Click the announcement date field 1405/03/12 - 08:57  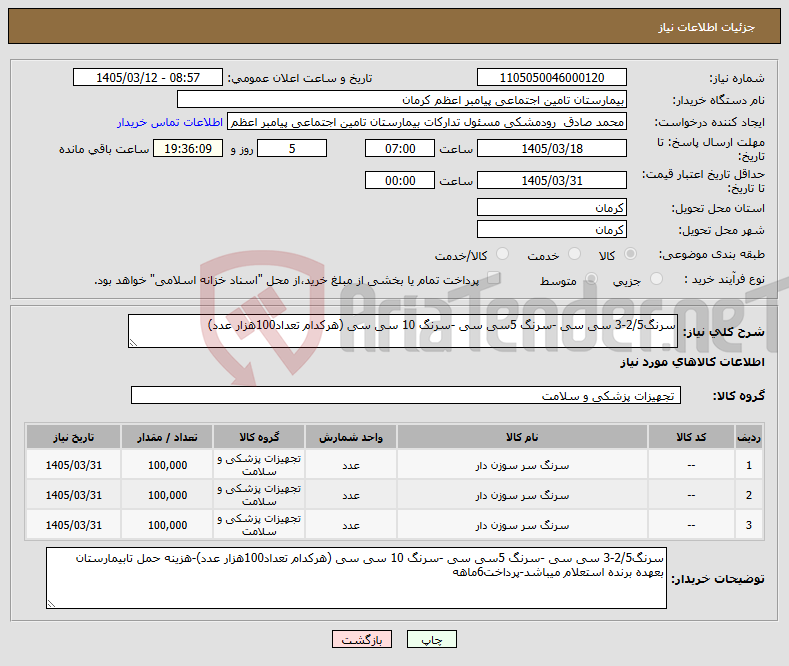tap(148, 77)
